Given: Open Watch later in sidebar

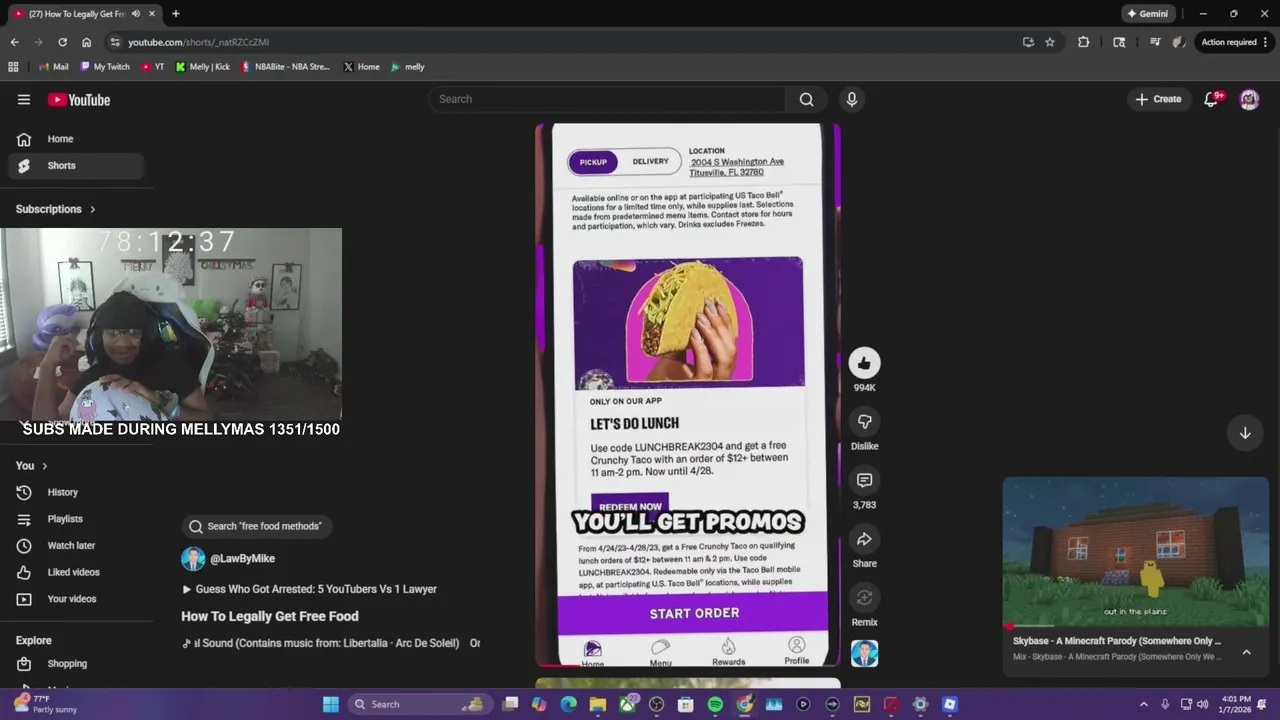Looking at the screenshot, I should pos(76,546).
